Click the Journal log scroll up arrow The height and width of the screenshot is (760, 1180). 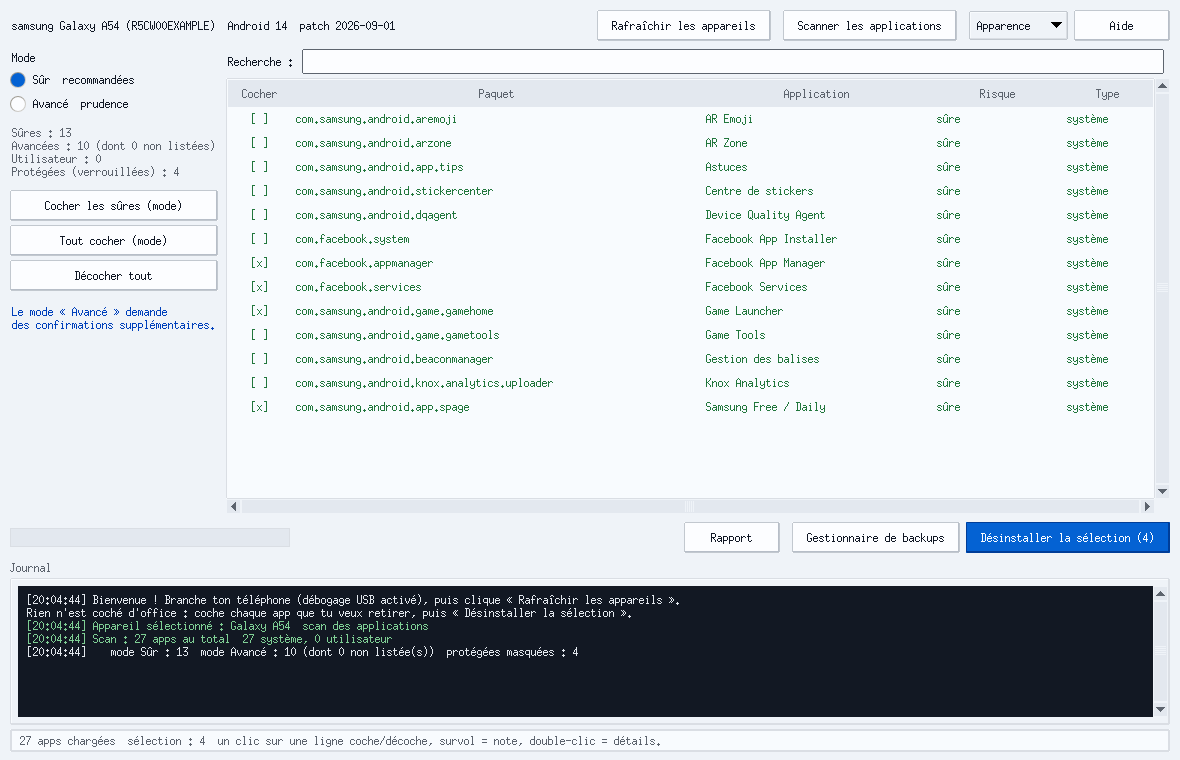pyautogui.click(x=1160, y=594)
